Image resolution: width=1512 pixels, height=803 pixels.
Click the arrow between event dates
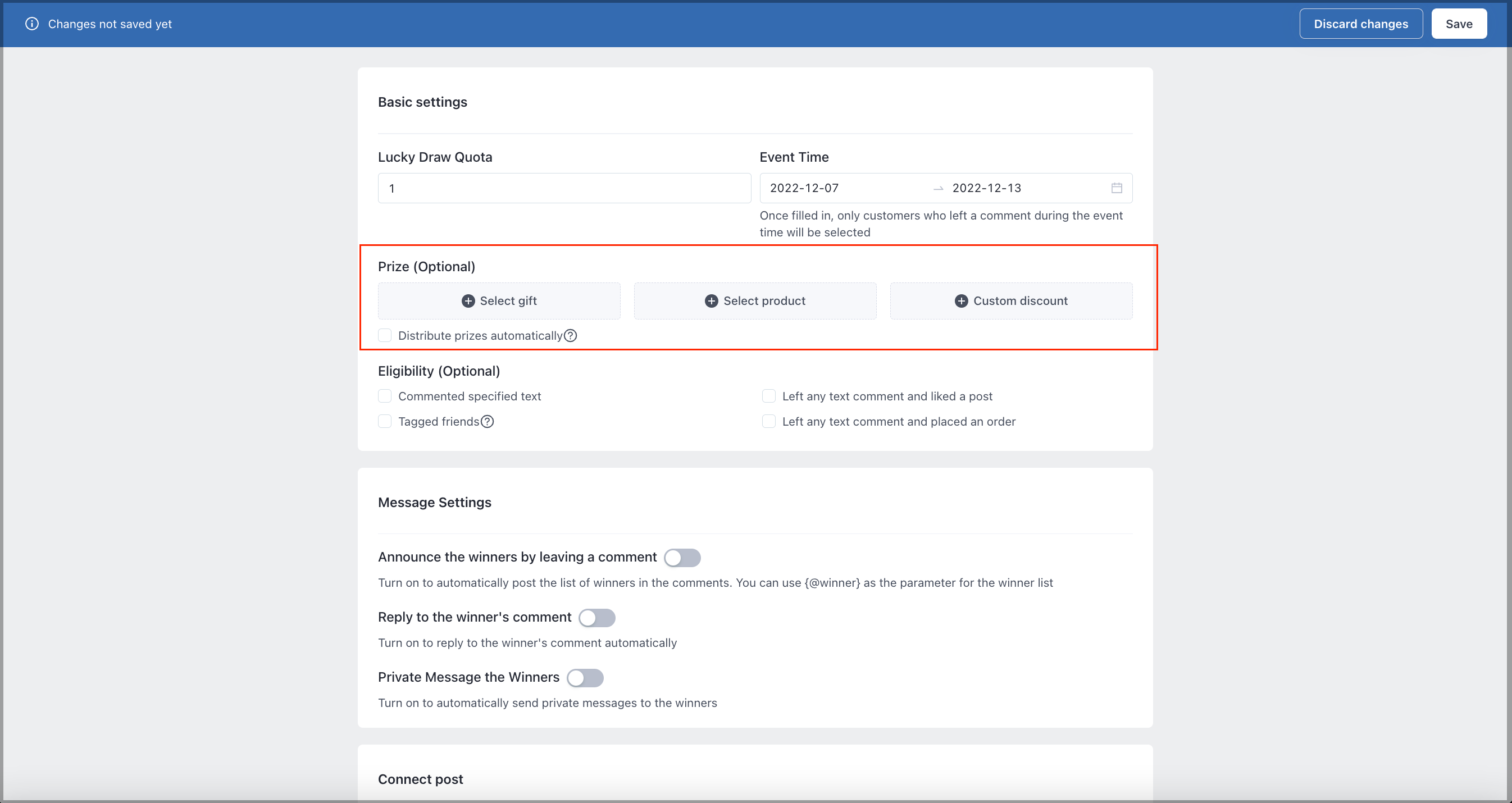(938, 189)
